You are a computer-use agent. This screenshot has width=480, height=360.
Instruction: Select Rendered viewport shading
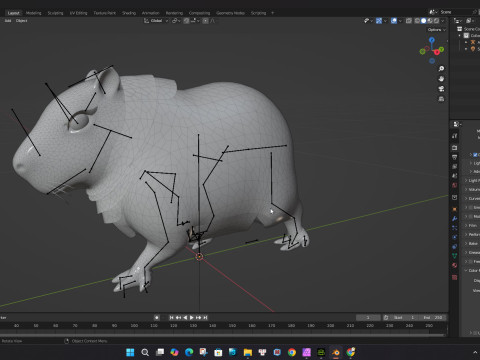click(x=436, y=21)
